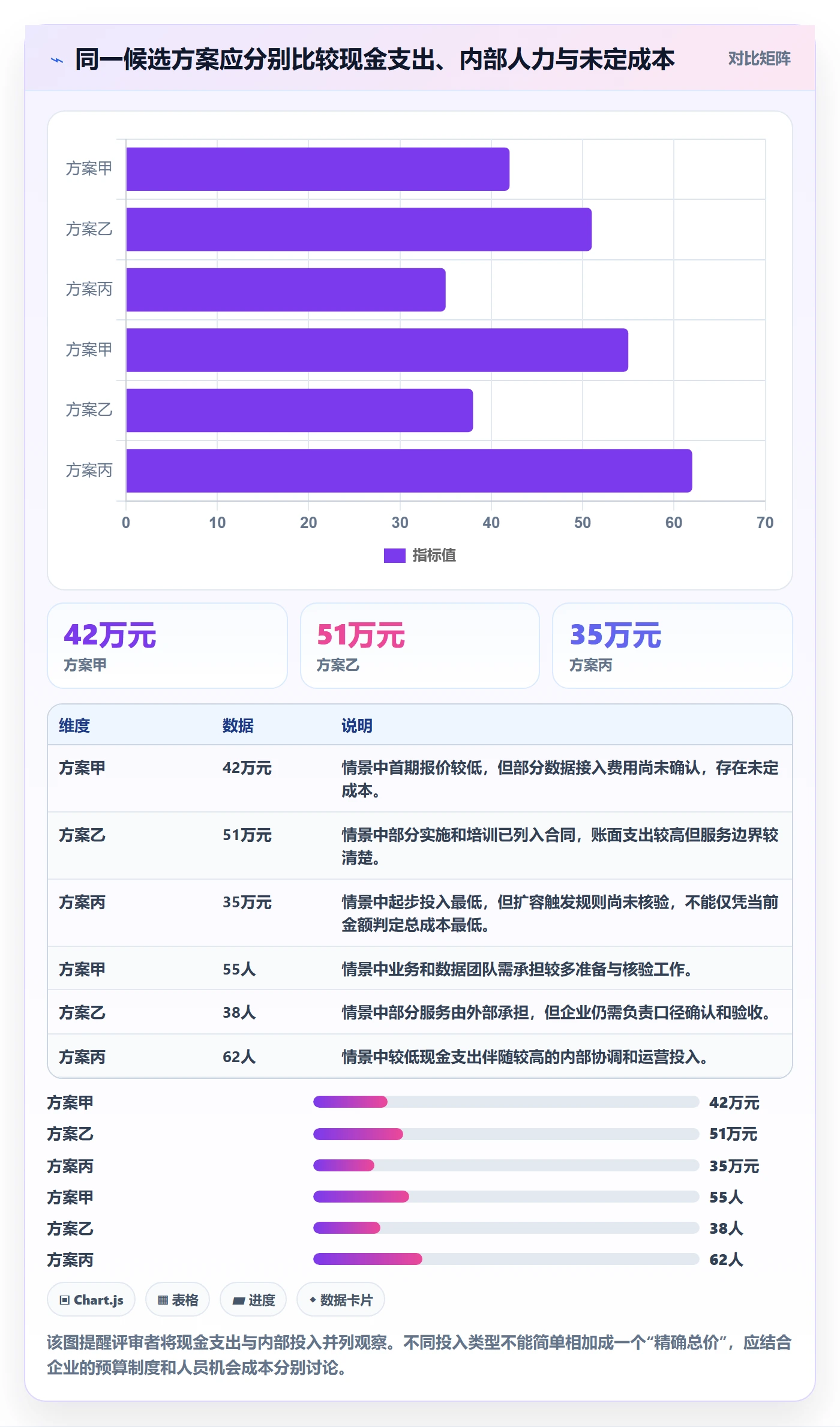Click the main title about 候选方案

click(x=374, y=59)
